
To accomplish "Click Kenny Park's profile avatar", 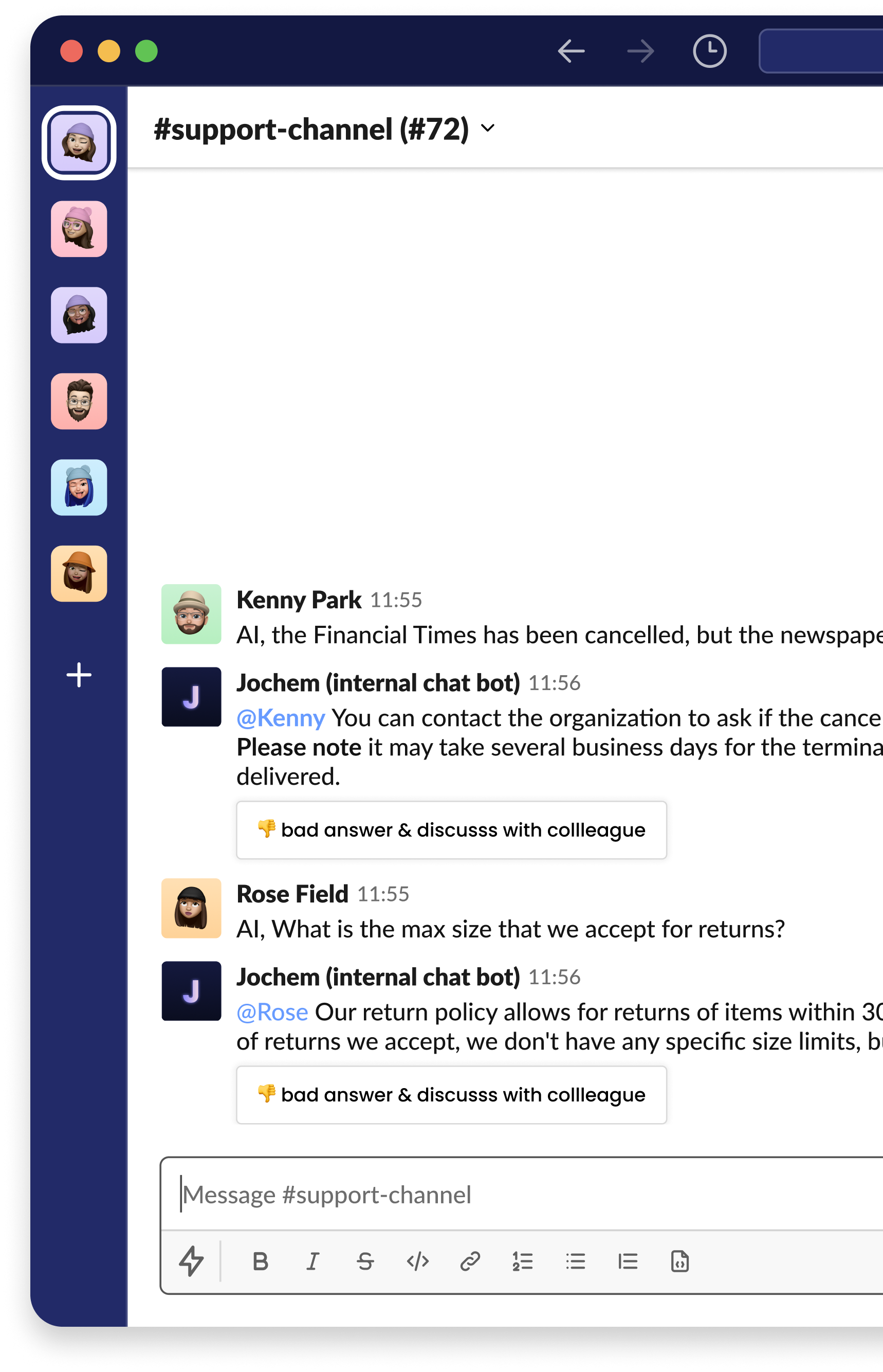I will [192, 613].
